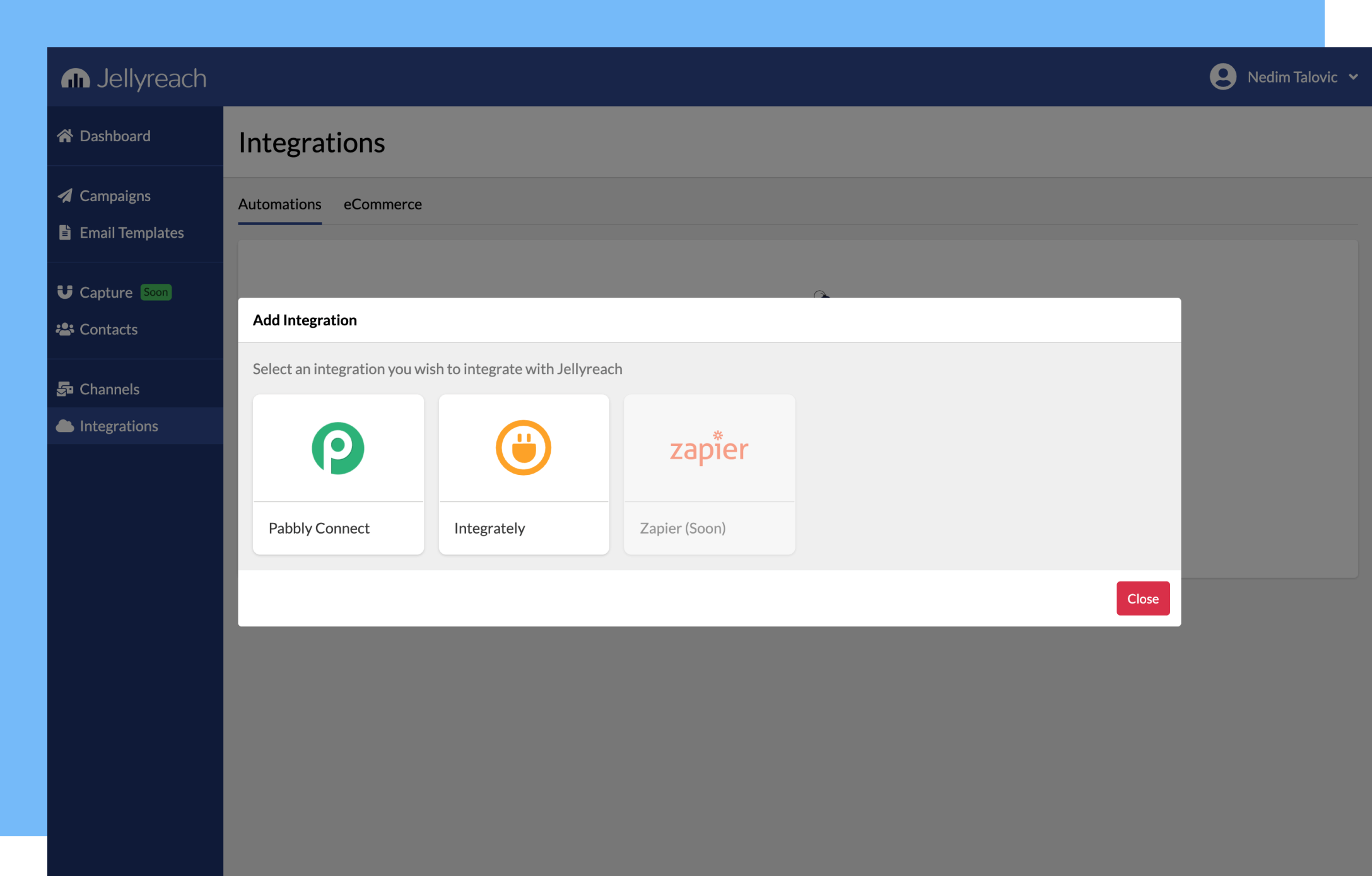Viewport: 1372px width, 876px height.
Task: Click the Dashboard home icon
Action: 65,136
